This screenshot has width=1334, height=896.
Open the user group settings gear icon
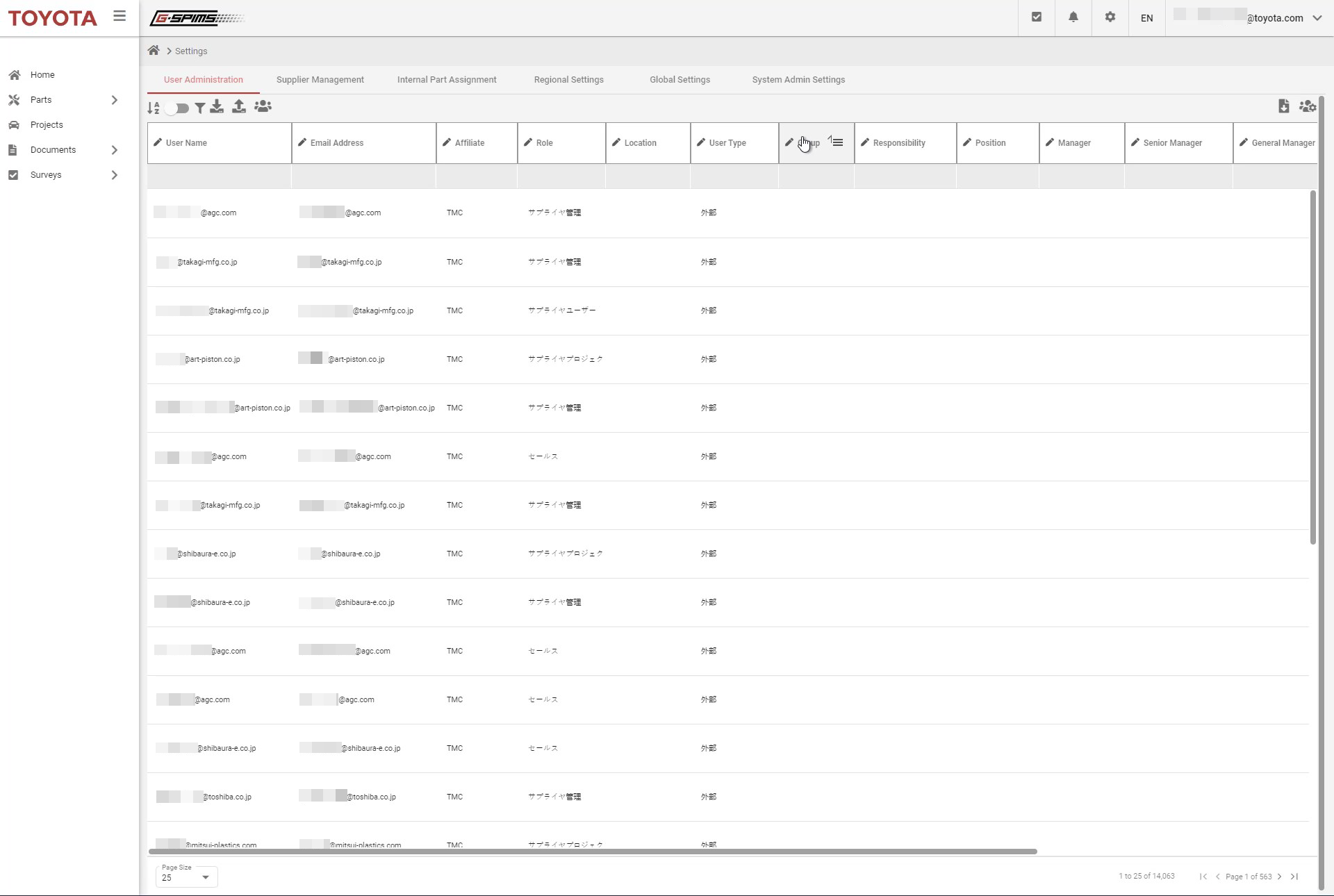tap(1307, 106)
